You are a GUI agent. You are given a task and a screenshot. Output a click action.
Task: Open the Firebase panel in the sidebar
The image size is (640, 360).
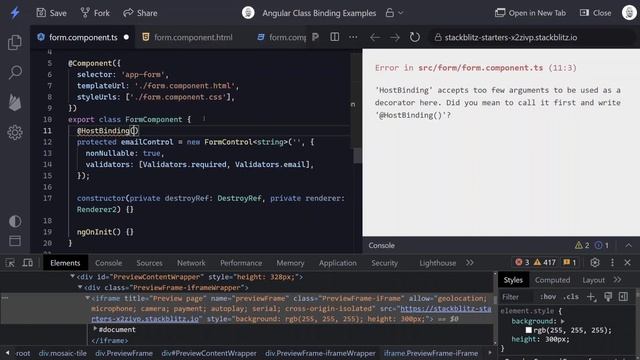15,102
